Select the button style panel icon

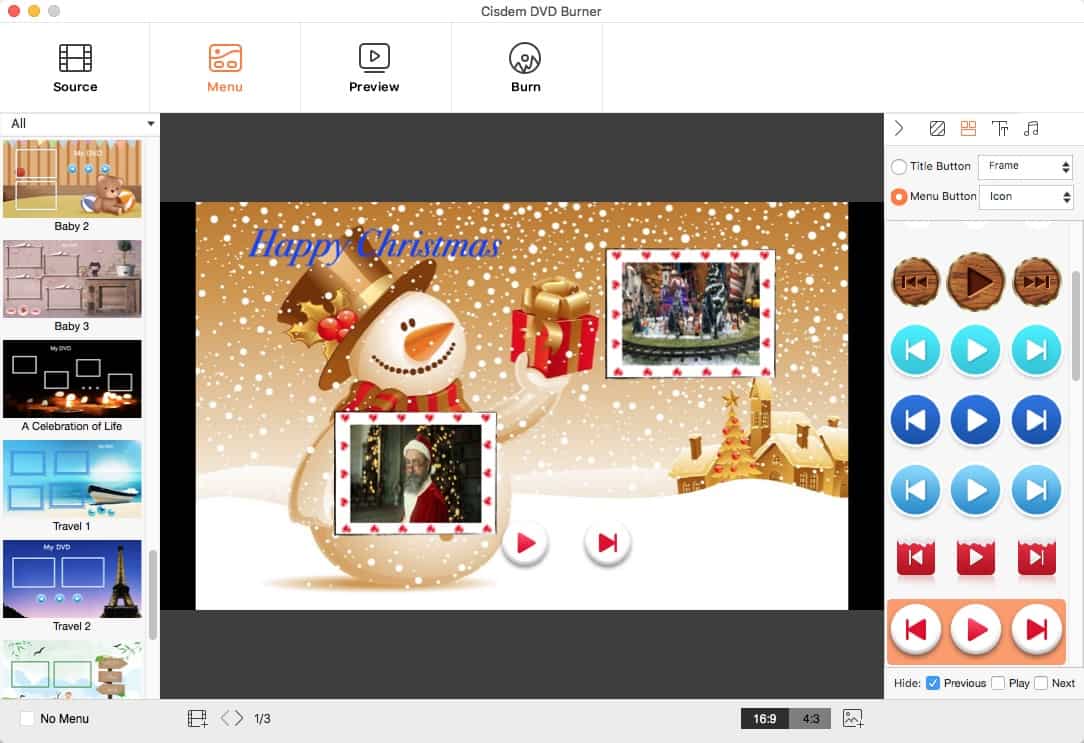tap(968, 128)
